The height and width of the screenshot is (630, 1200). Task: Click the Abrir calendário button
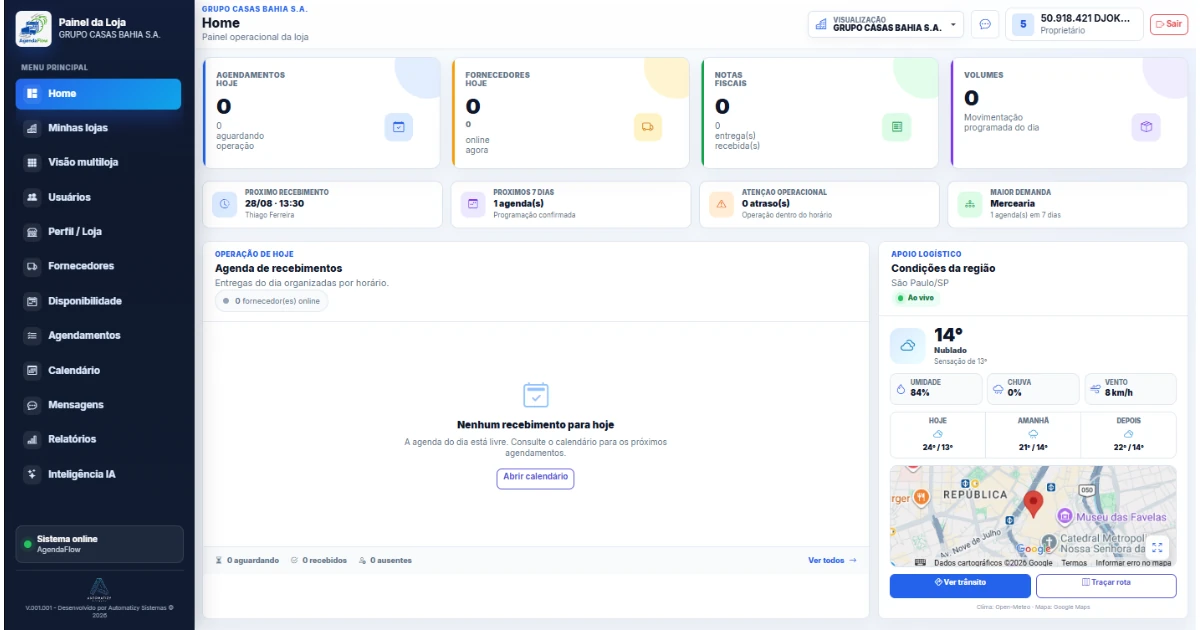click(x=535, y=478)
